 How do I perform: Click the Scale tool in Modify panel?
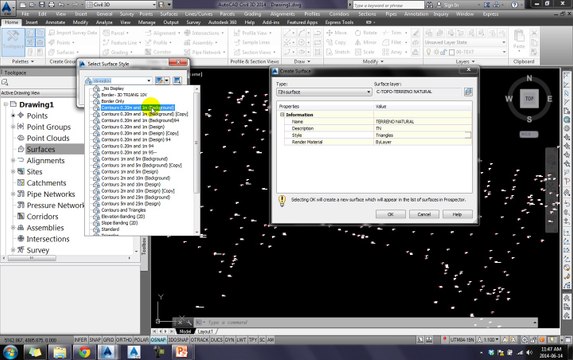click(x=365, y=52)
